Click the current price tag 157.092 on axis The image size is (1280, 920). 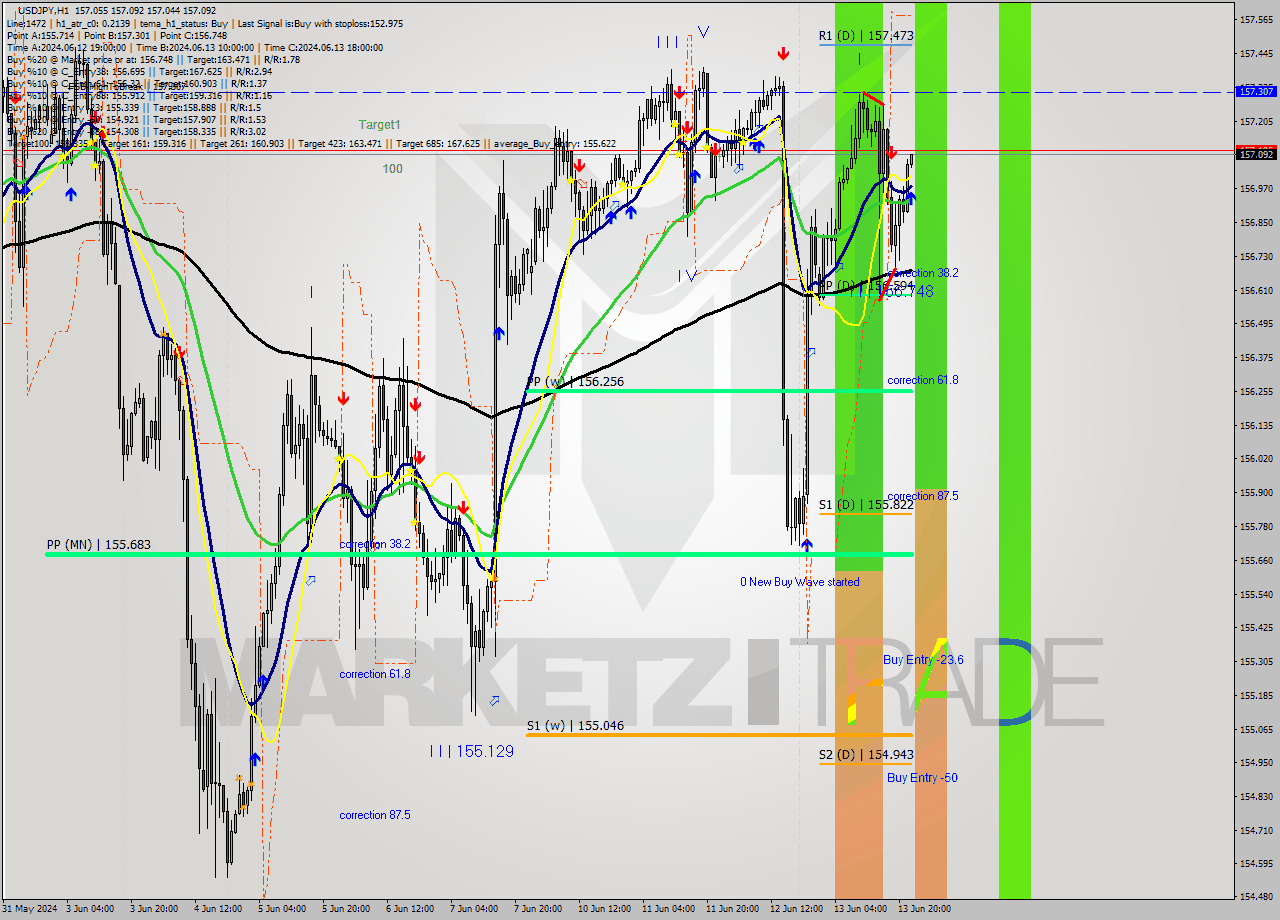(1256, 154)
